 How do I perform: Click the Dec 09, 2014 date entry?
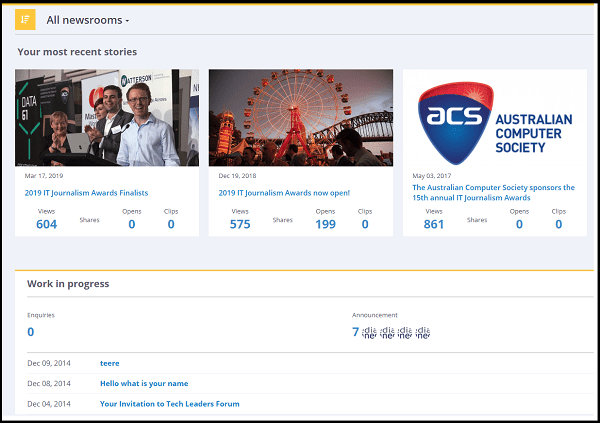pos(49,363)
